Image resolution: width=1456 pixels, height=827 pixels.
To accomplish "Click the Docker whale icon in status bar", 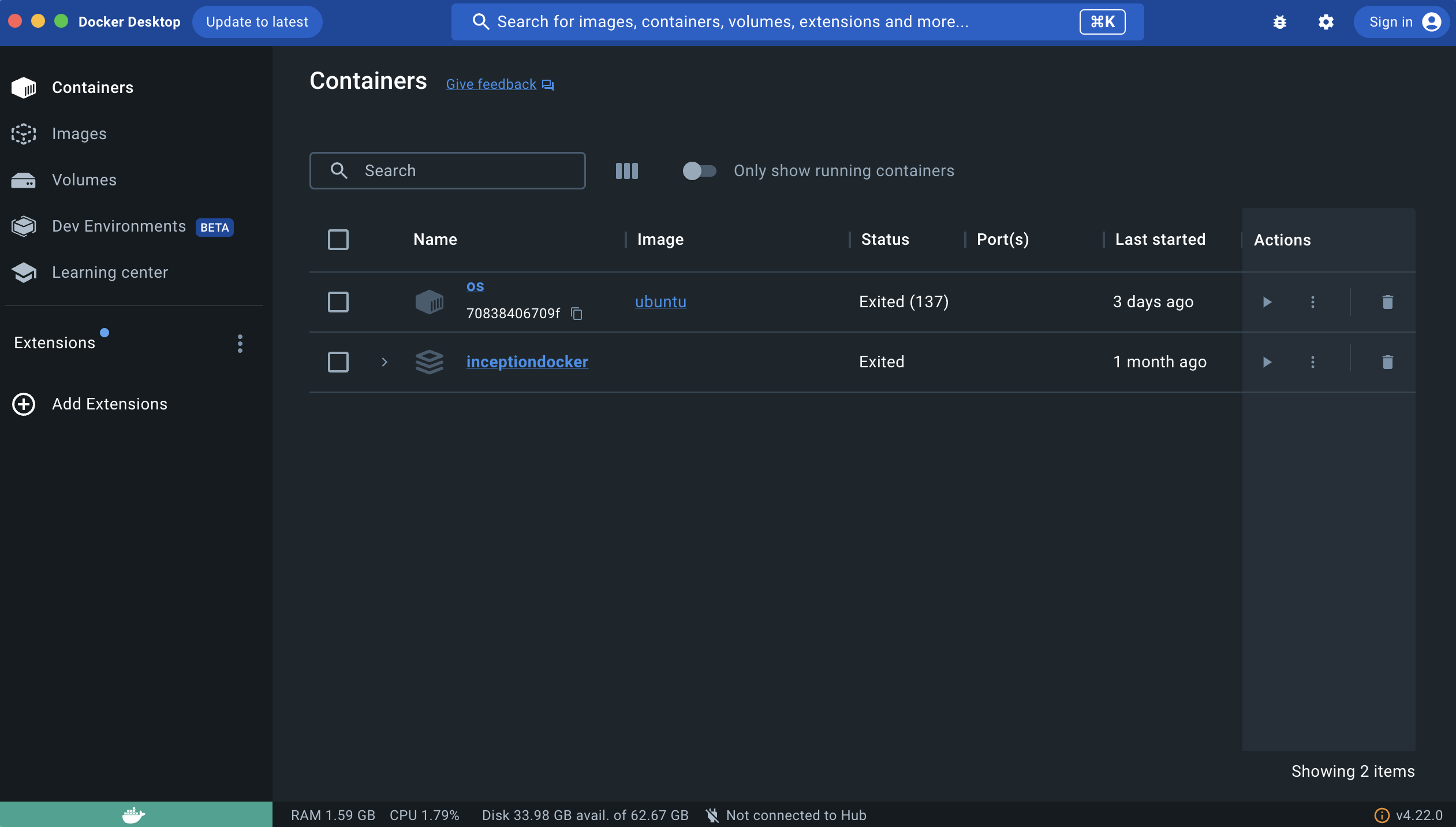I will click(134, 815).
